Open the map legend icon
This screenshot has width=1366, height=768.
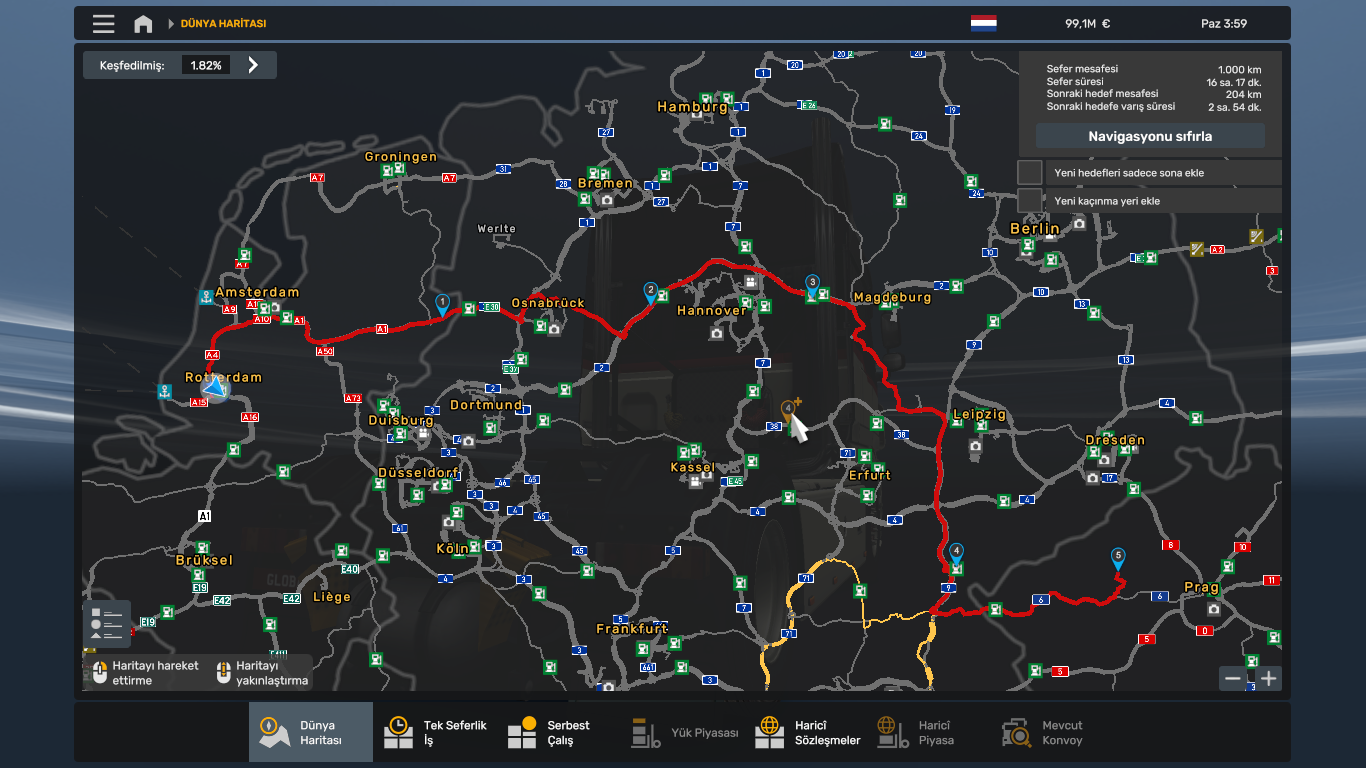tap(107, 624)
